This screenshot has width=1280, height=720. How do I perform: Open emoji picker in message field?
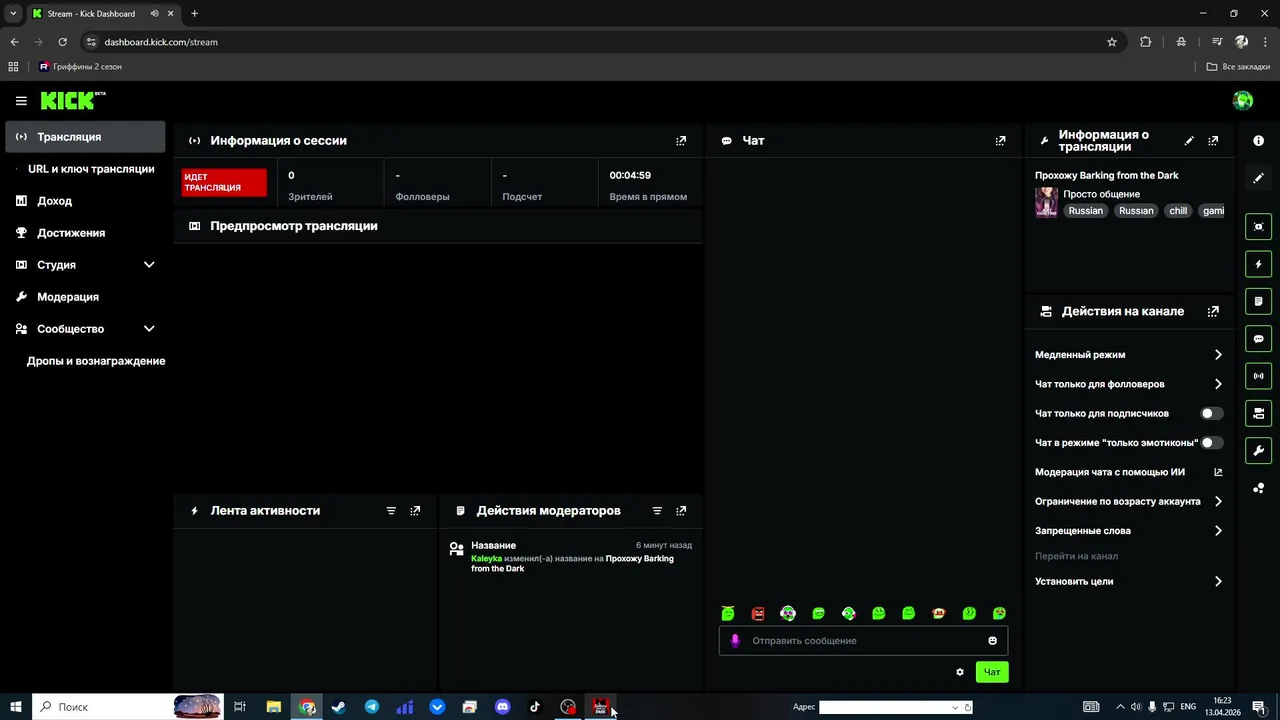pos(992,641)
